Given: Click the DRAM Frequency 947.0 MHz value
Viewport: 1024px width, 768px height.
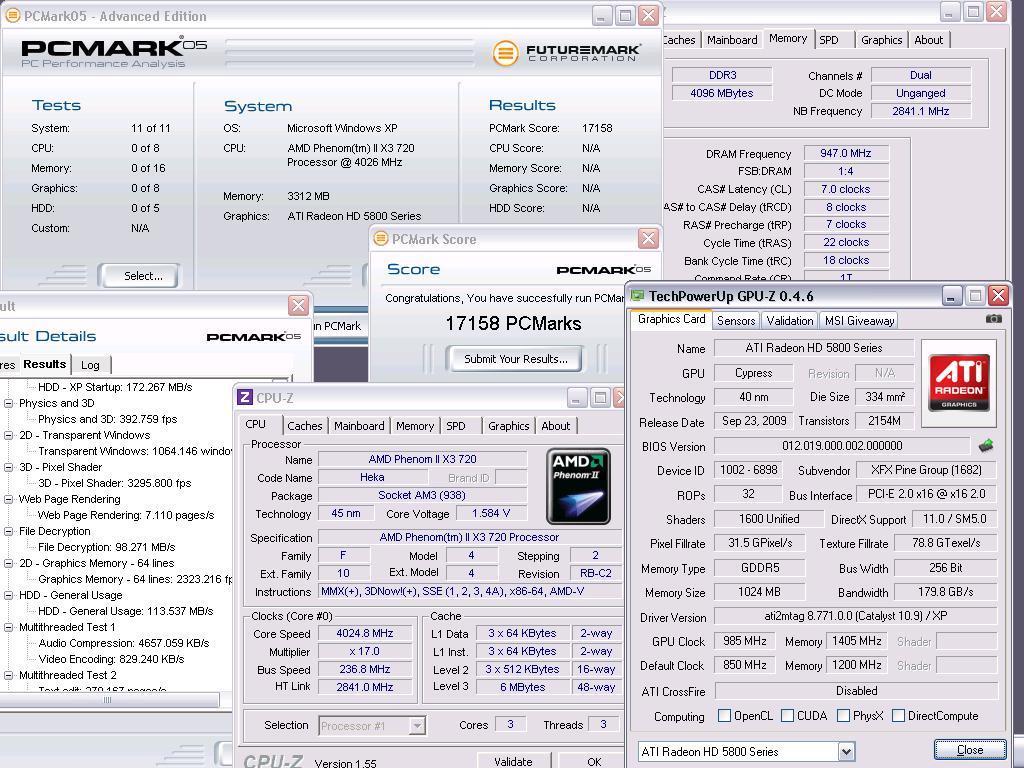Looking at the screenshot, I should pos(846,153).
